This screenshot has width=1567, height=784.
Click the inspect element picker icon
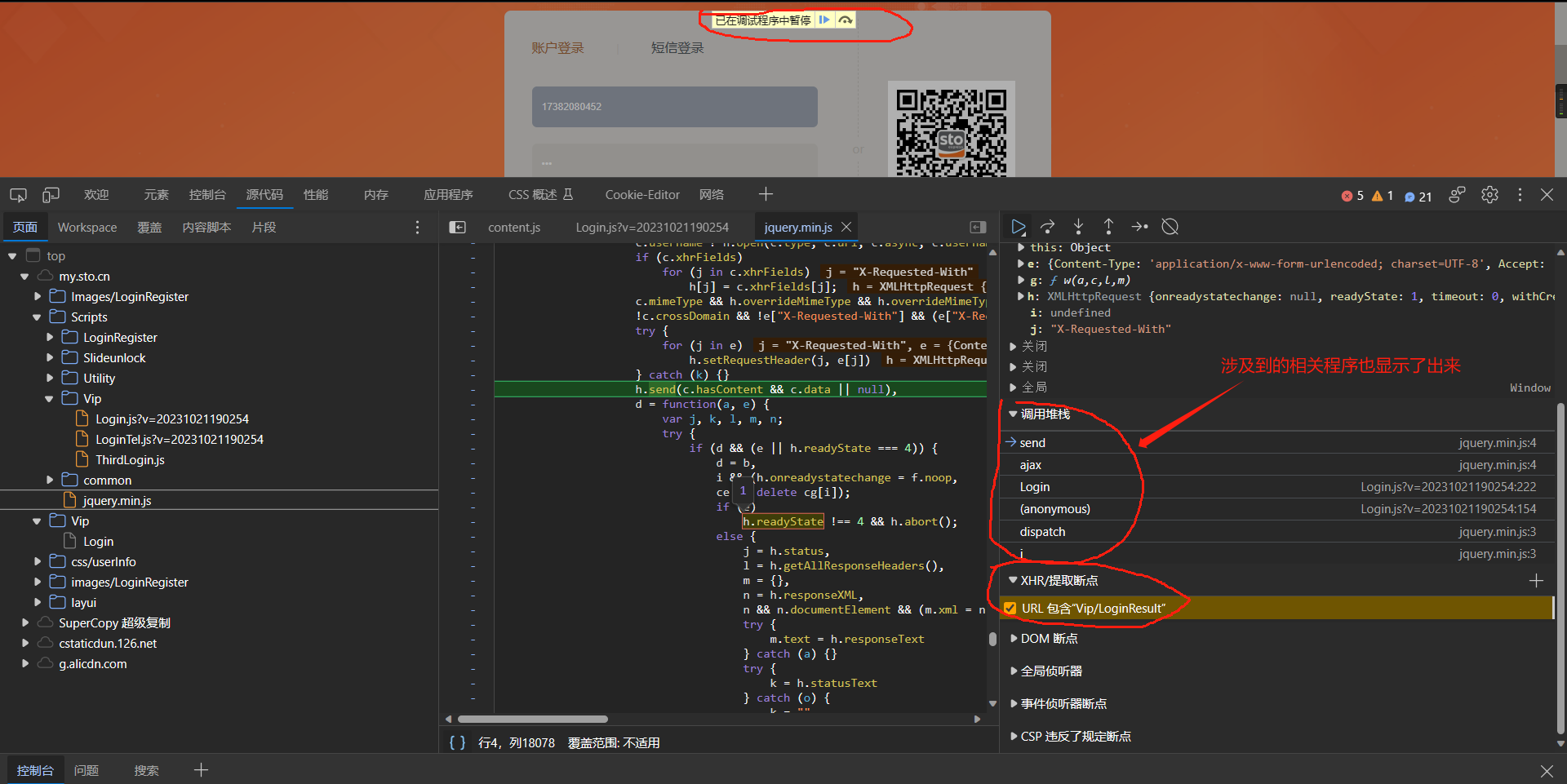[18, 195]
